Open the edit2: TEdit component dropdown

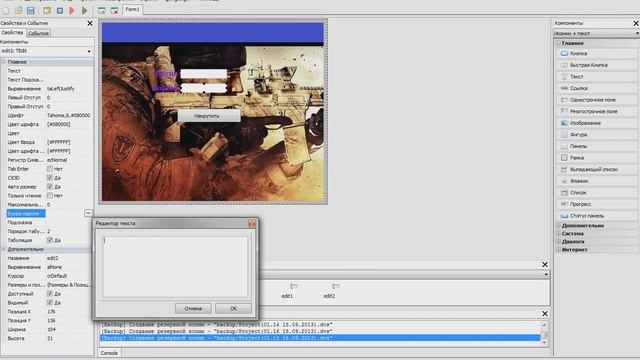tap(89, 51)
